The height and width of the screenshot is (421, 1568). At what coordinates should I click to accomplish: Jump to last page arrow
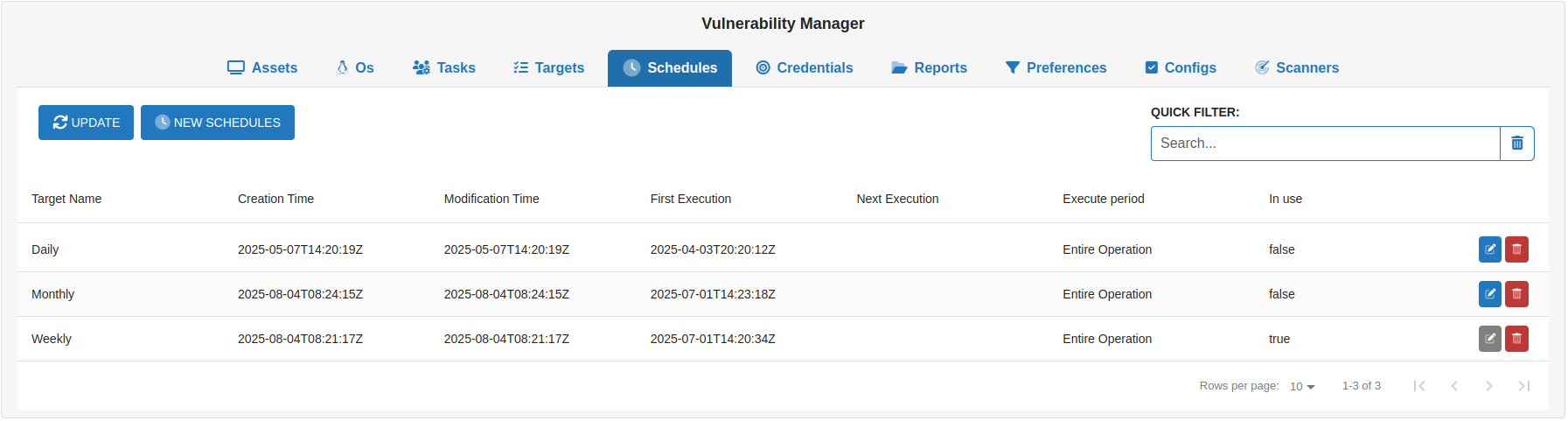click(1523, 386)
